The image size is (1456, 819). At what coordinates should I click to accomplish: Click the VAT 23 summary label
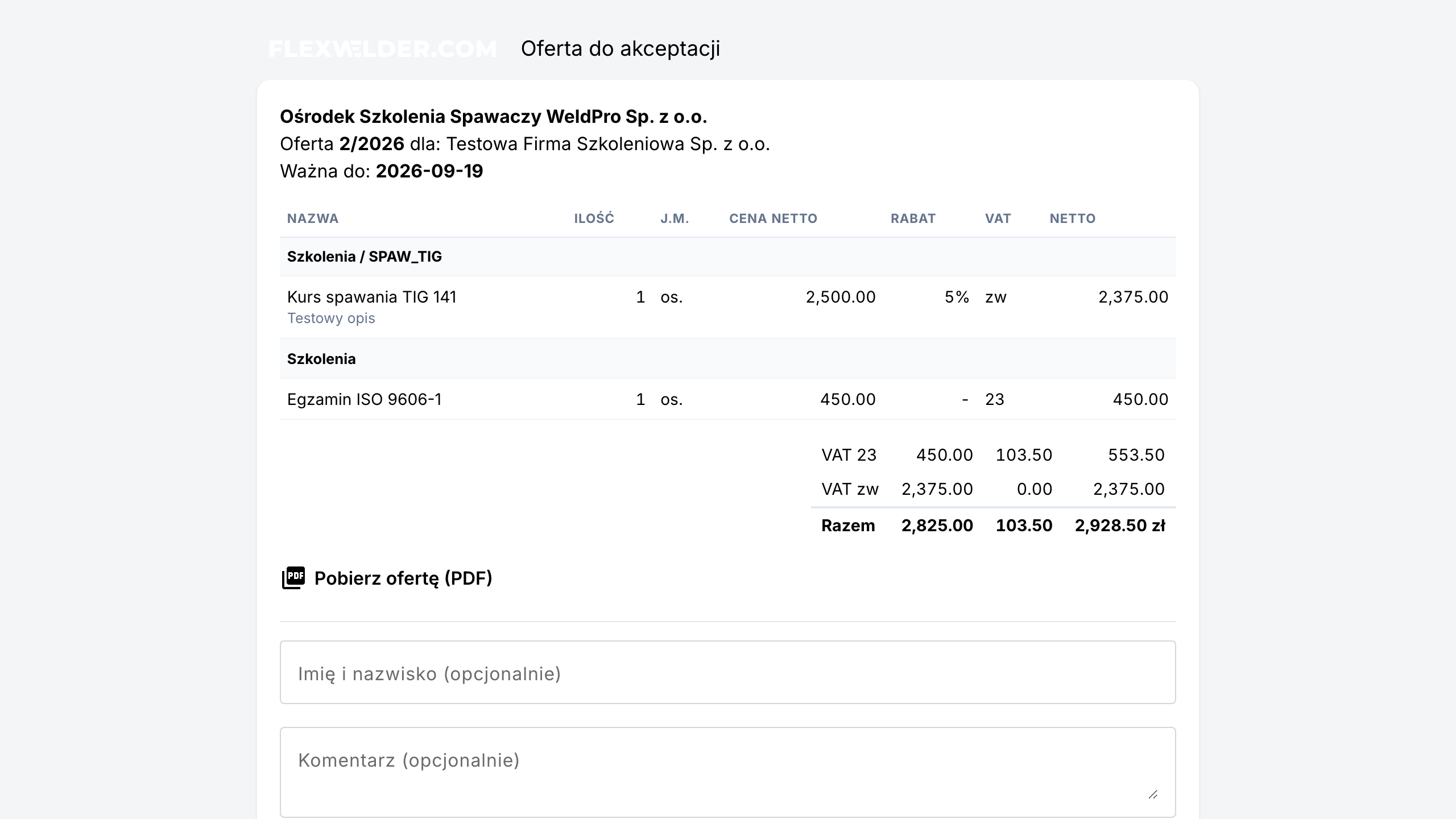coord(849,455)
